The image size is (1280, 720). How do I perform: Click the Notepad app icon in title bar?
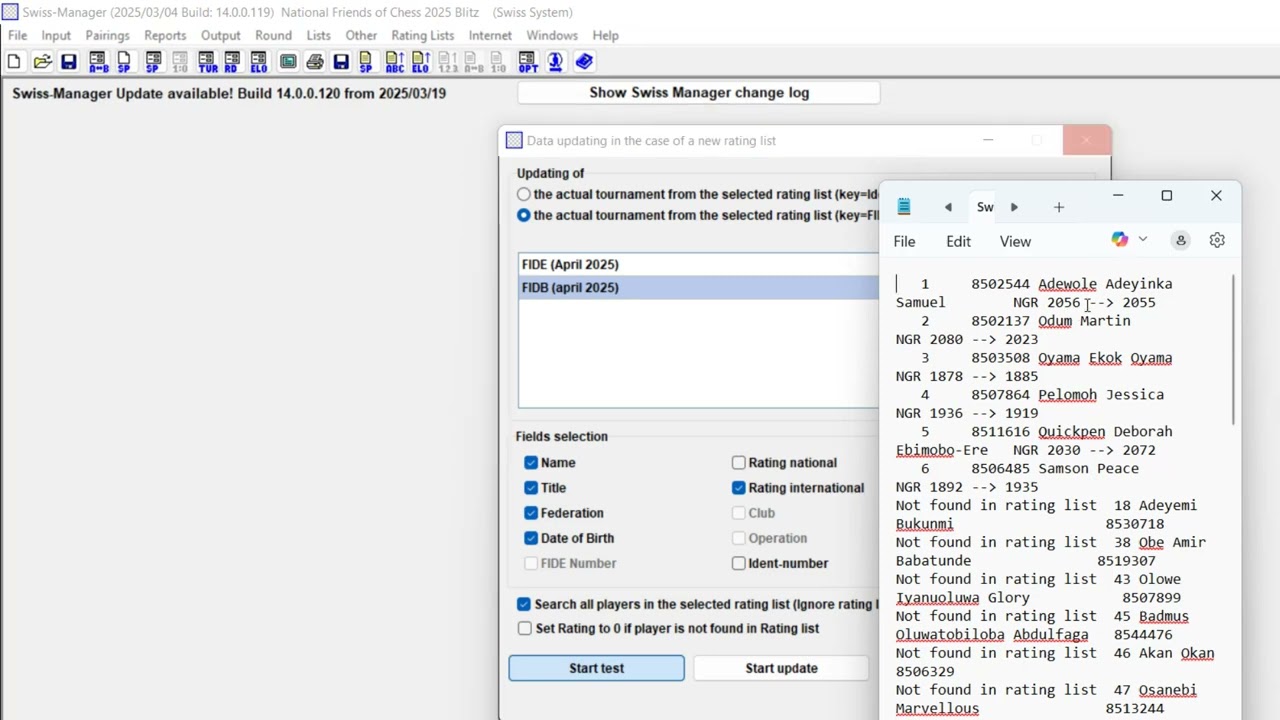pyautogui.click(x=904, y=207)
